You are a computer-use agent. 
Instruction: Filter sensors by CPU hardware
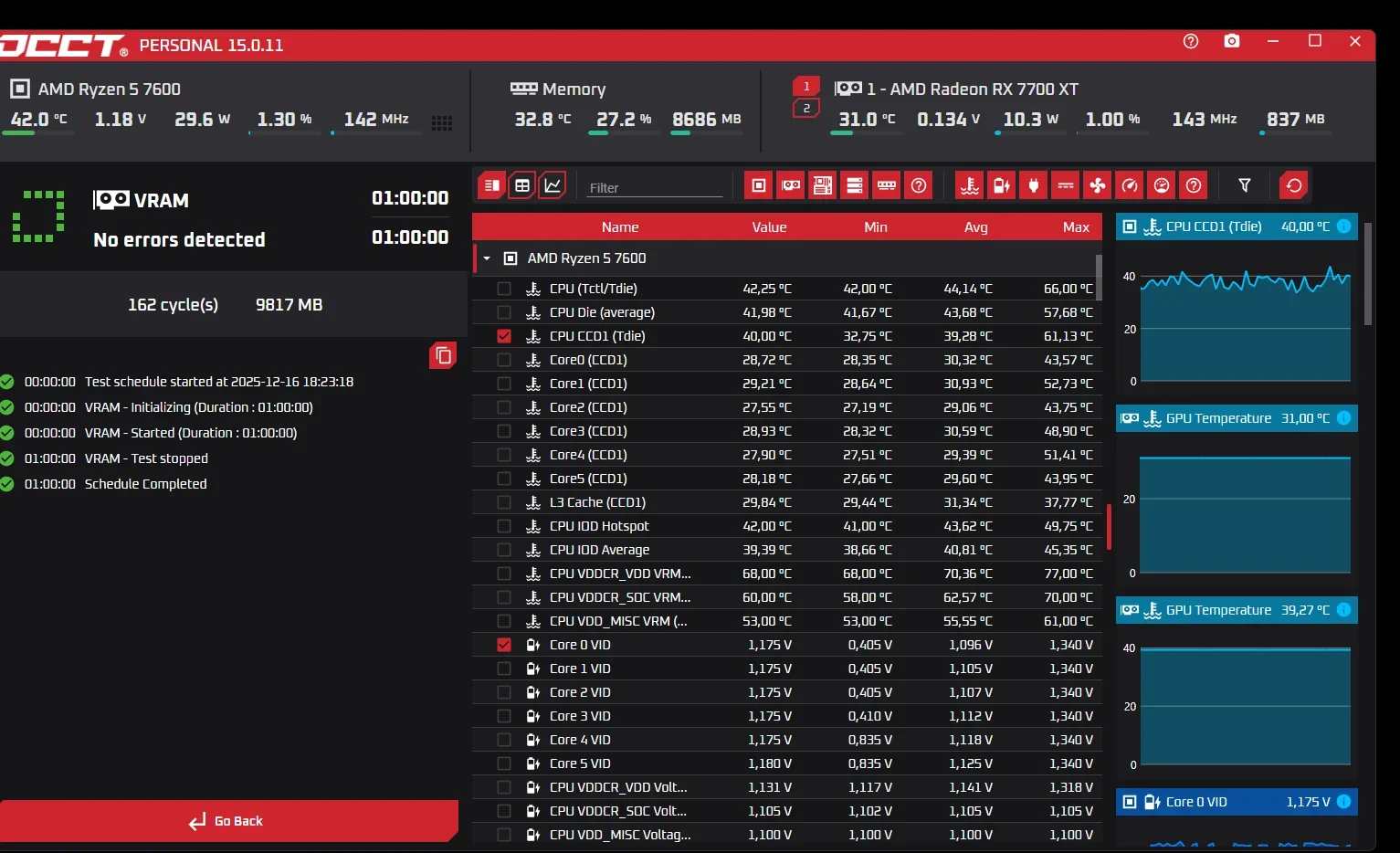tap(759, 185)
